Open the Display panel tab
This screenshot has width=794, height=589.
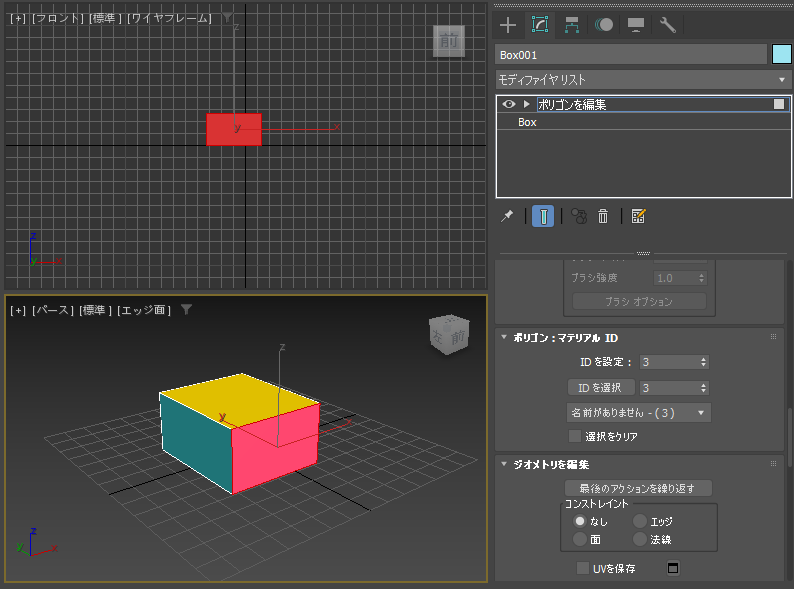click(x=636, y=25)
